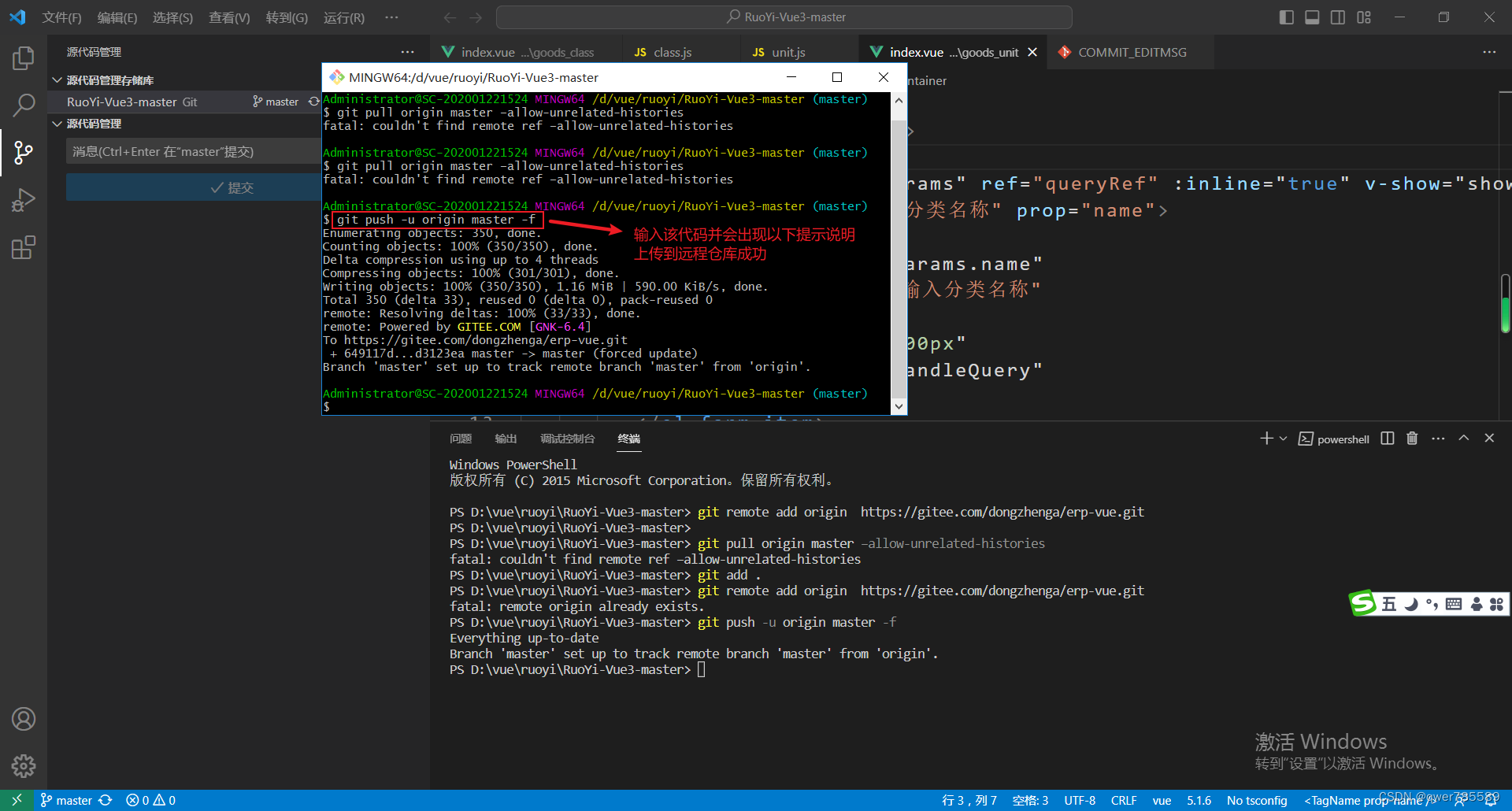
Task: Click the VS Code logo icon
Action: (17, 17)
